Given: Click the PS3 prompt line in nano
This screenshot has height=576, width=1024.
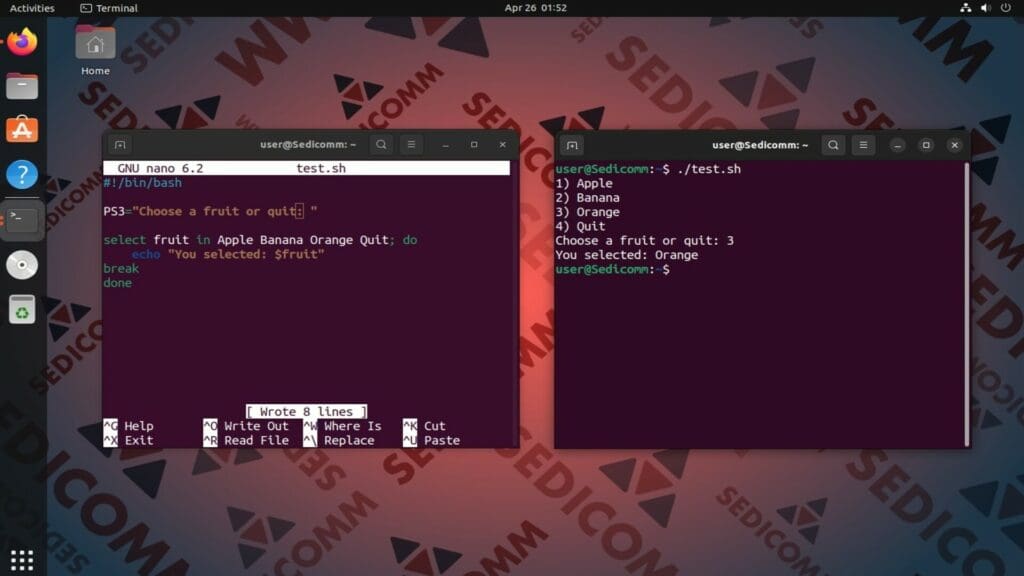Looking at the screenshot, I should (210, 211).
